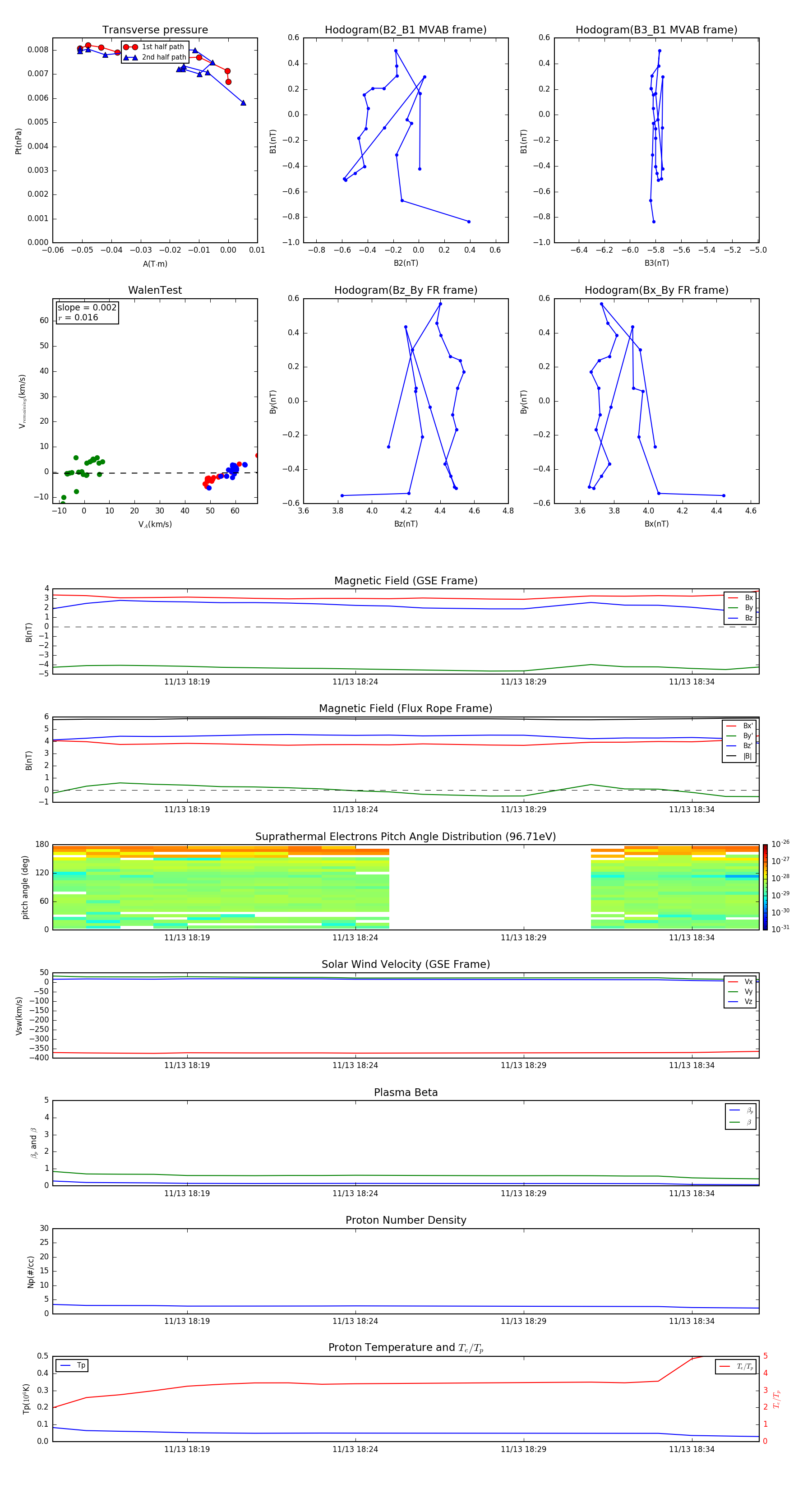
Task: Click the 'Pt(nPa)' y-axis label
Action: click(18, 141)
